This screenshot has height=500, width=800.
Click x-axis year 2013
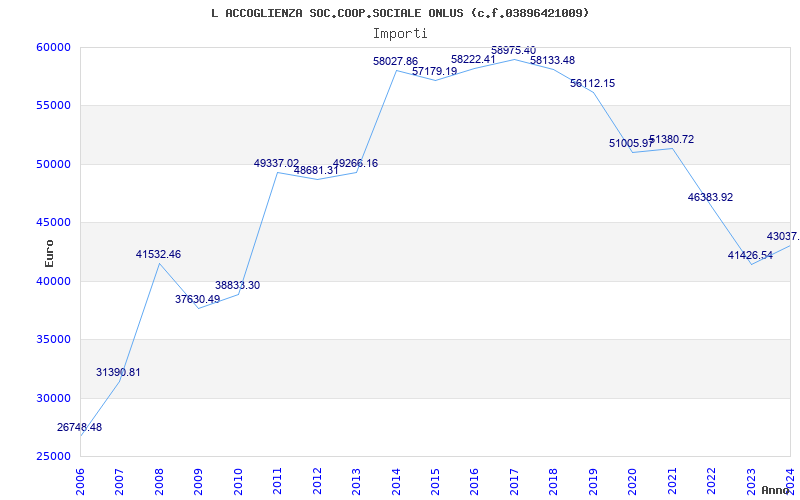point(357,482)
